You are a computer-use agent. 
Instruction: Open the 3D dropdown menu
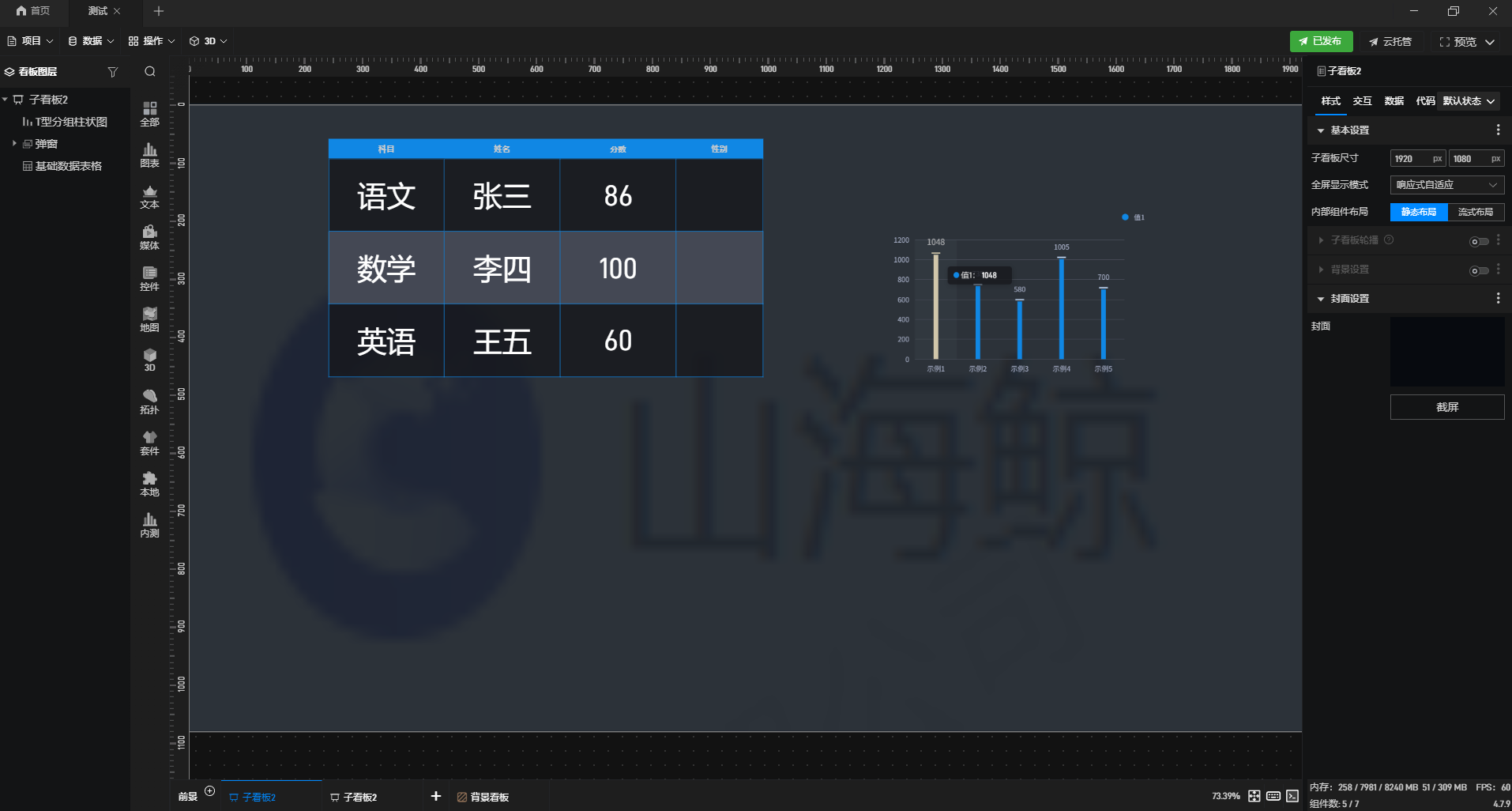(209, 41)
